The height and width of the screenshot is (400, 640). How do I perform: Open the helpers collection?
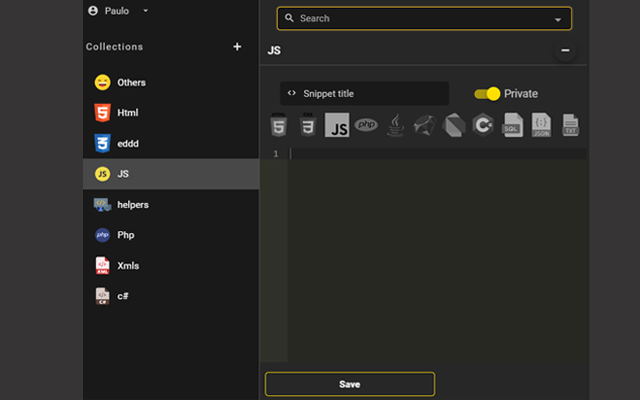[132, 204]
